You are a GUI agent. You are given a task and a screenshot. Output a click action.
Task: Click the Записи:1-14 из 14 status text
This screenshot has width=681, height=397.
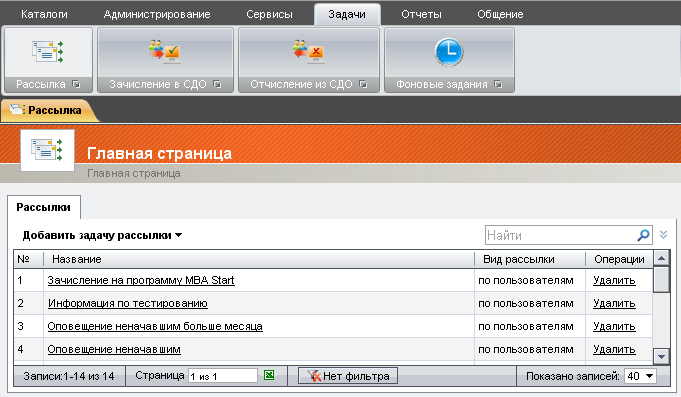point(69,376)
